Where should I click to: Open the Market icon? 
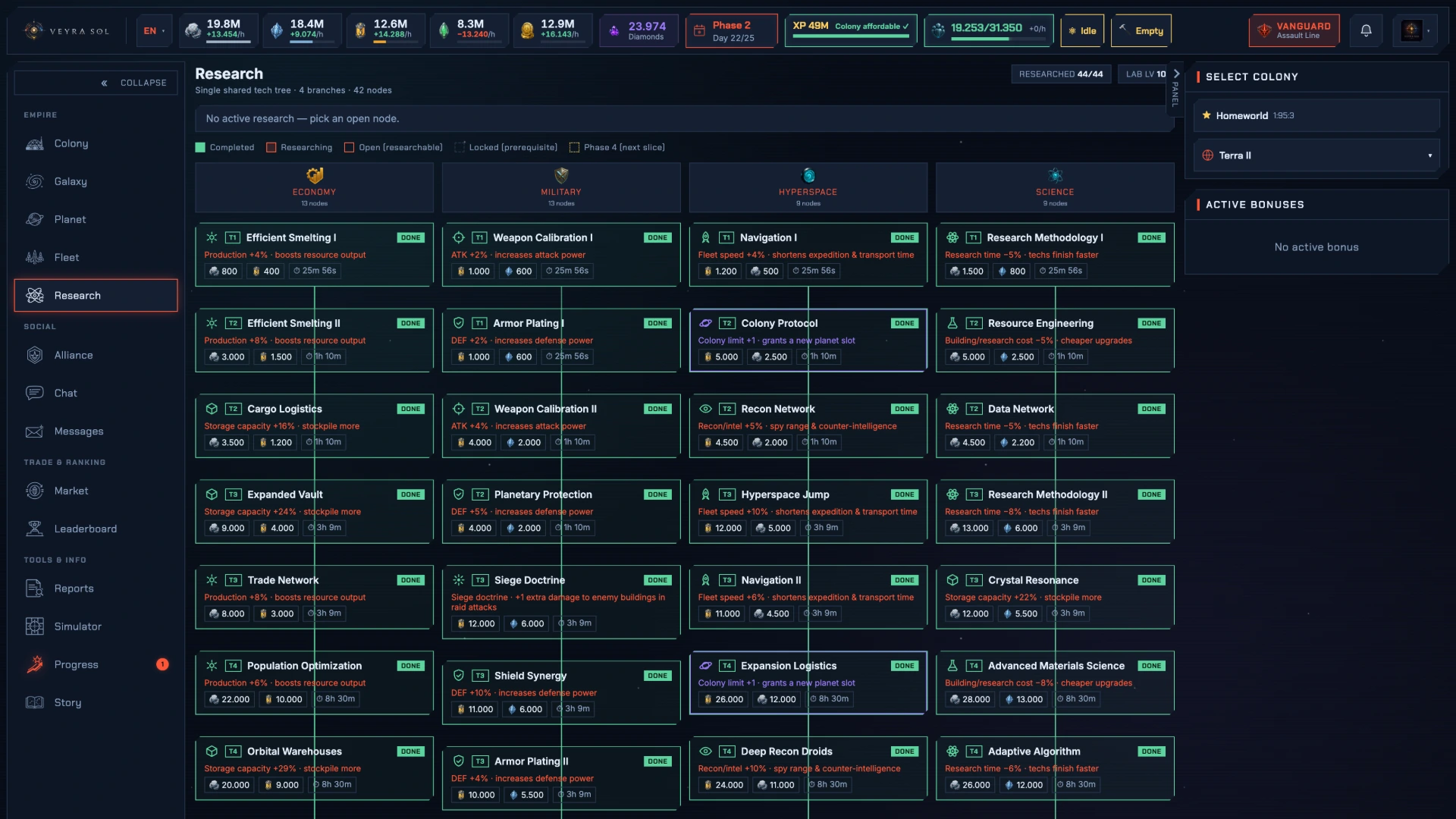[x=35, y=491]
